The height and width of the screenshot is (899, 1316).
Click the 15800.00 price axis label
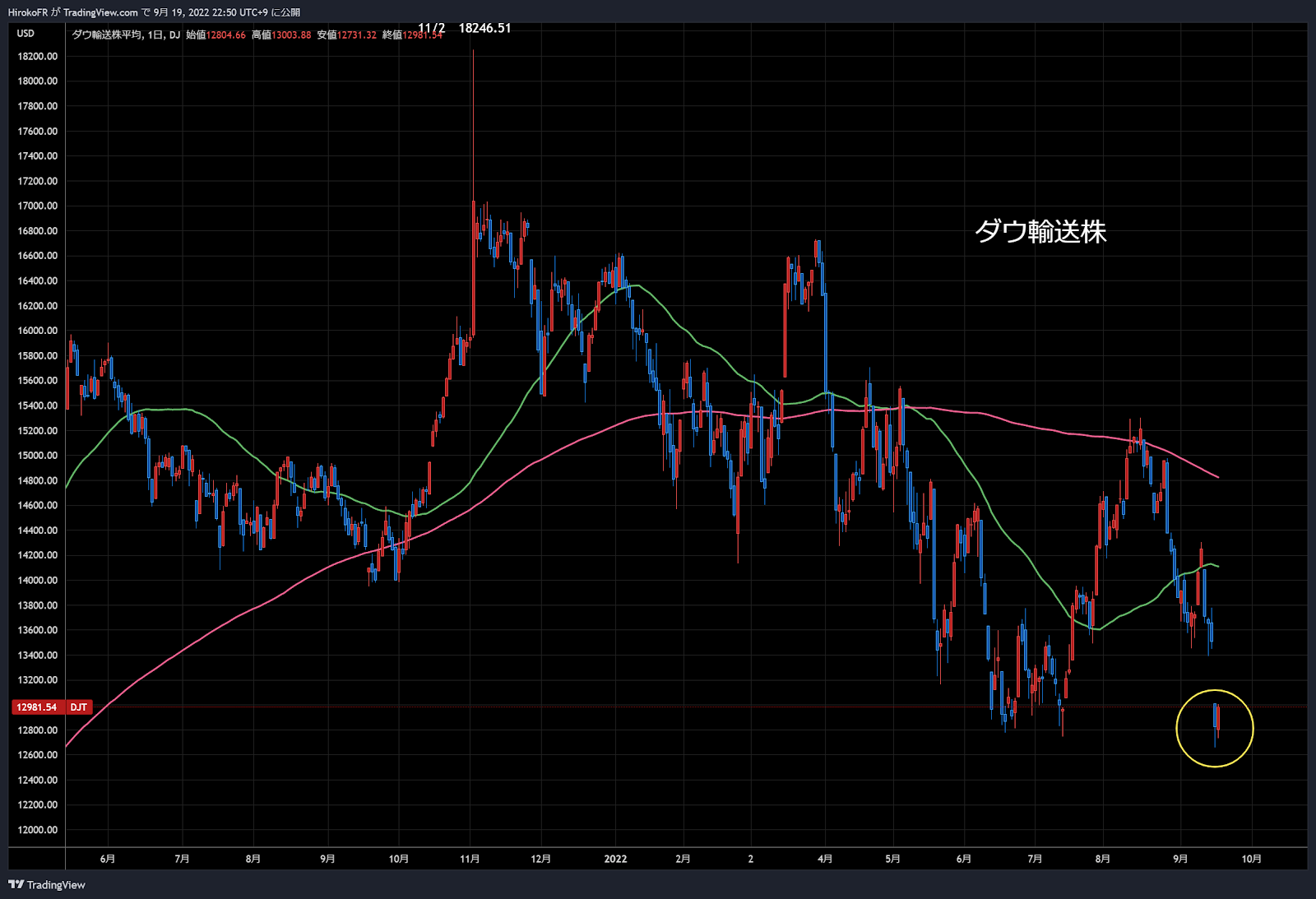pos(38,356)
